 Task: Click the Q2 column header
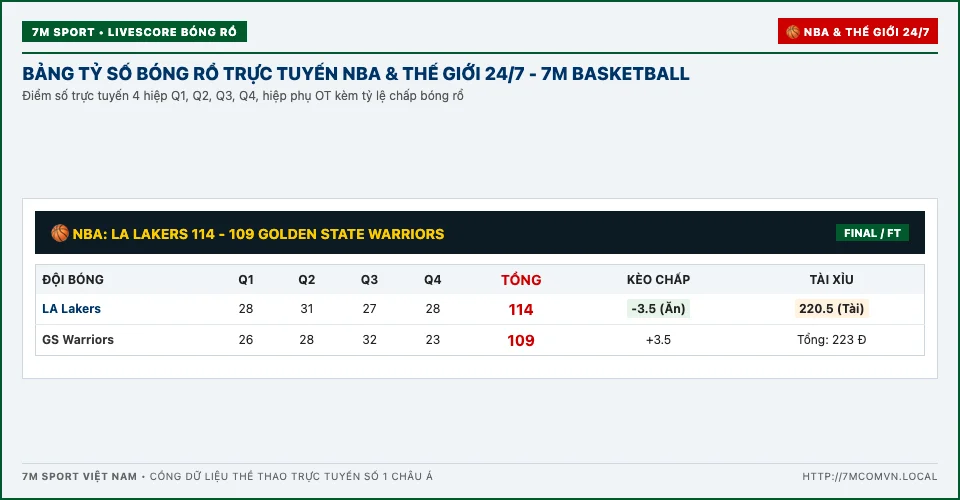click(307, 280)
